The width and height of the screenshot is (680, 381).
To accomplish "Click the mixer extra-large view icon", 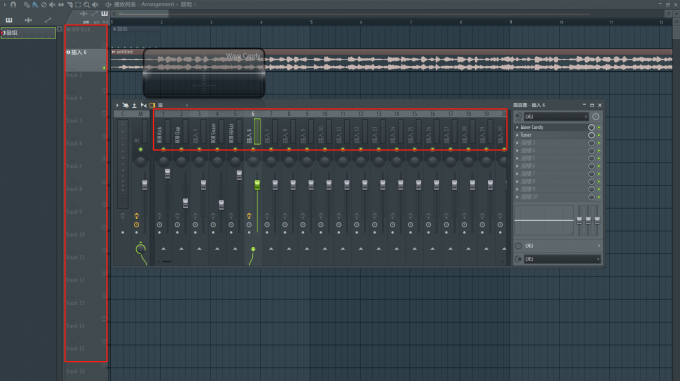I will point(160,105).
